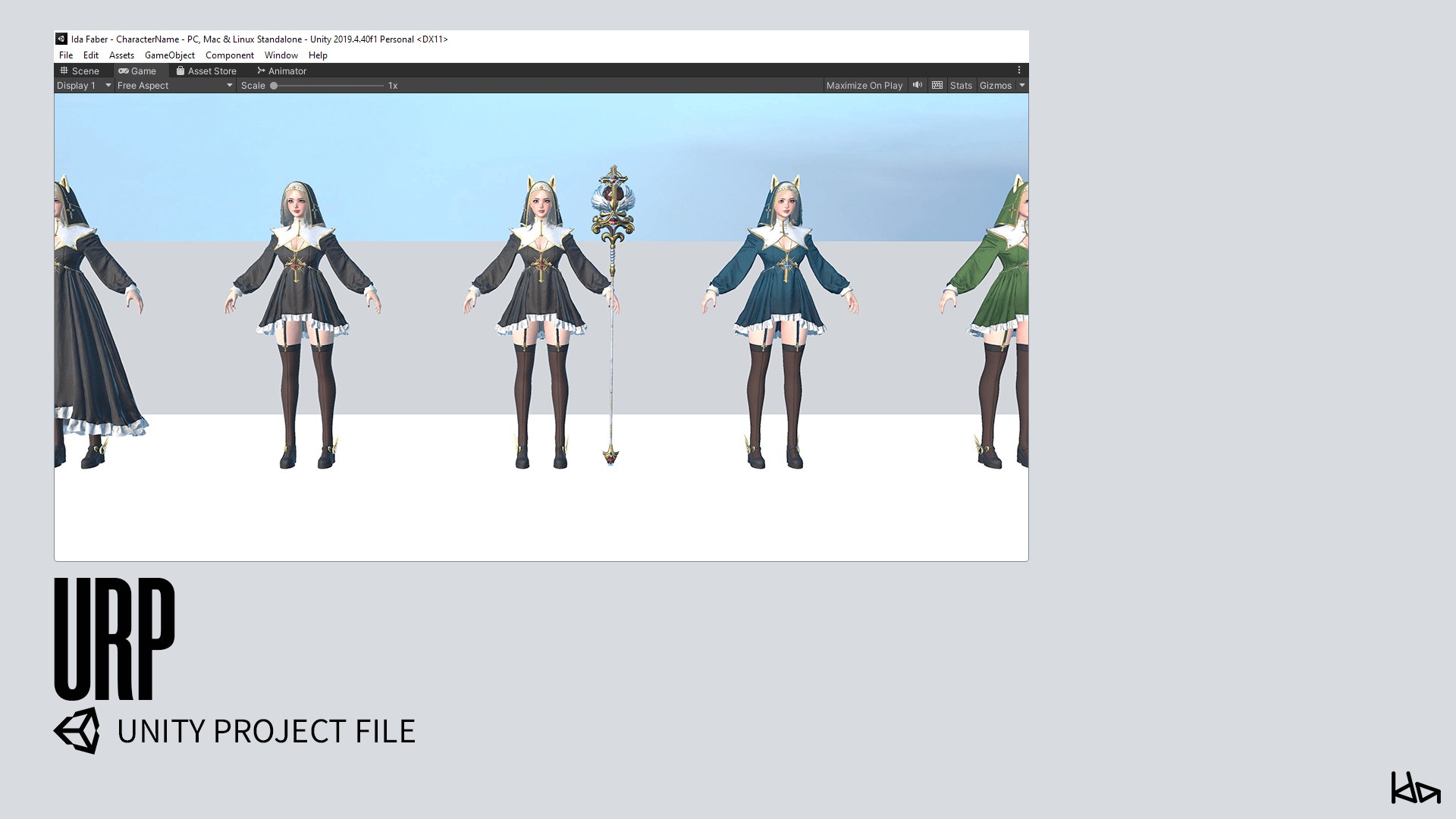
Task: Open the panel options three-dot menu
Action: tap(1019, 70)
